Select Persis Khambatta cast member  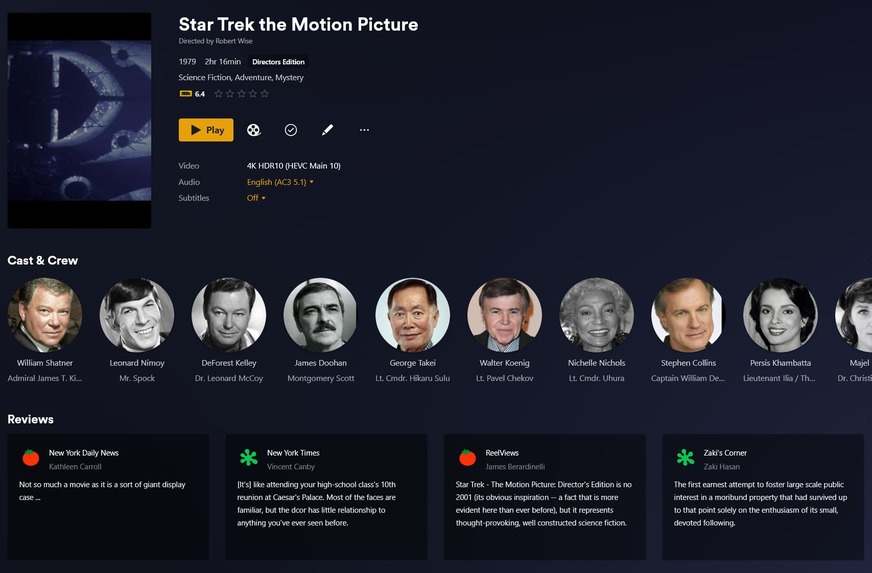[780, 315]
